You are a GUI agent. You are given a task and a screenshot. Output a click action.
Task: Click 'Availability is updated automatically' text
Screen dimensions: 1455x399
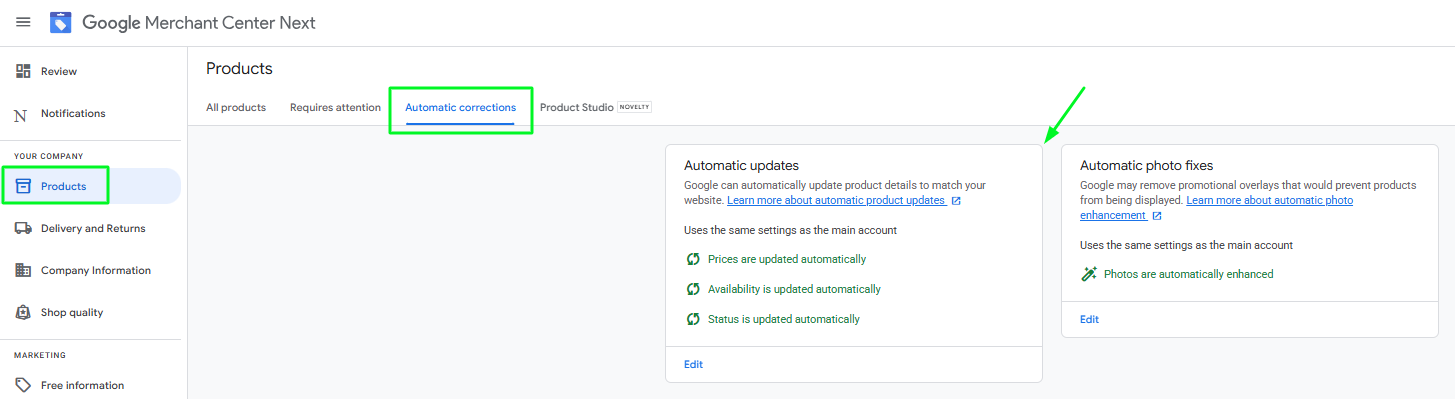pyautogui.click(x=794, y=289)
